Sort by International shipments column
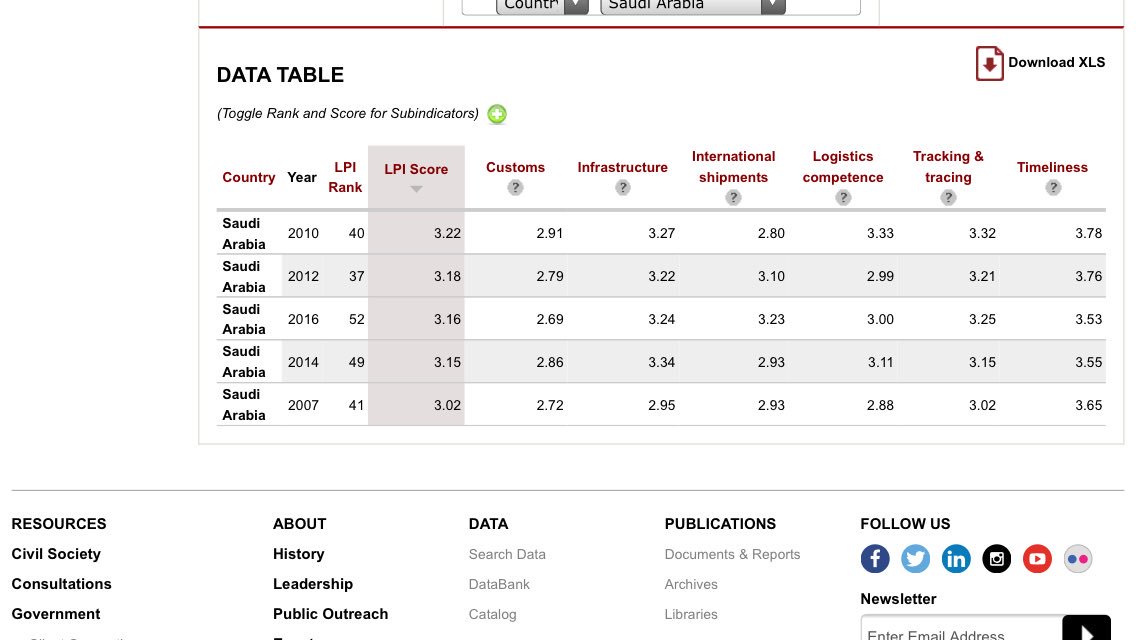The width and height of the screenshot is (1136, 640). point(733,167)
